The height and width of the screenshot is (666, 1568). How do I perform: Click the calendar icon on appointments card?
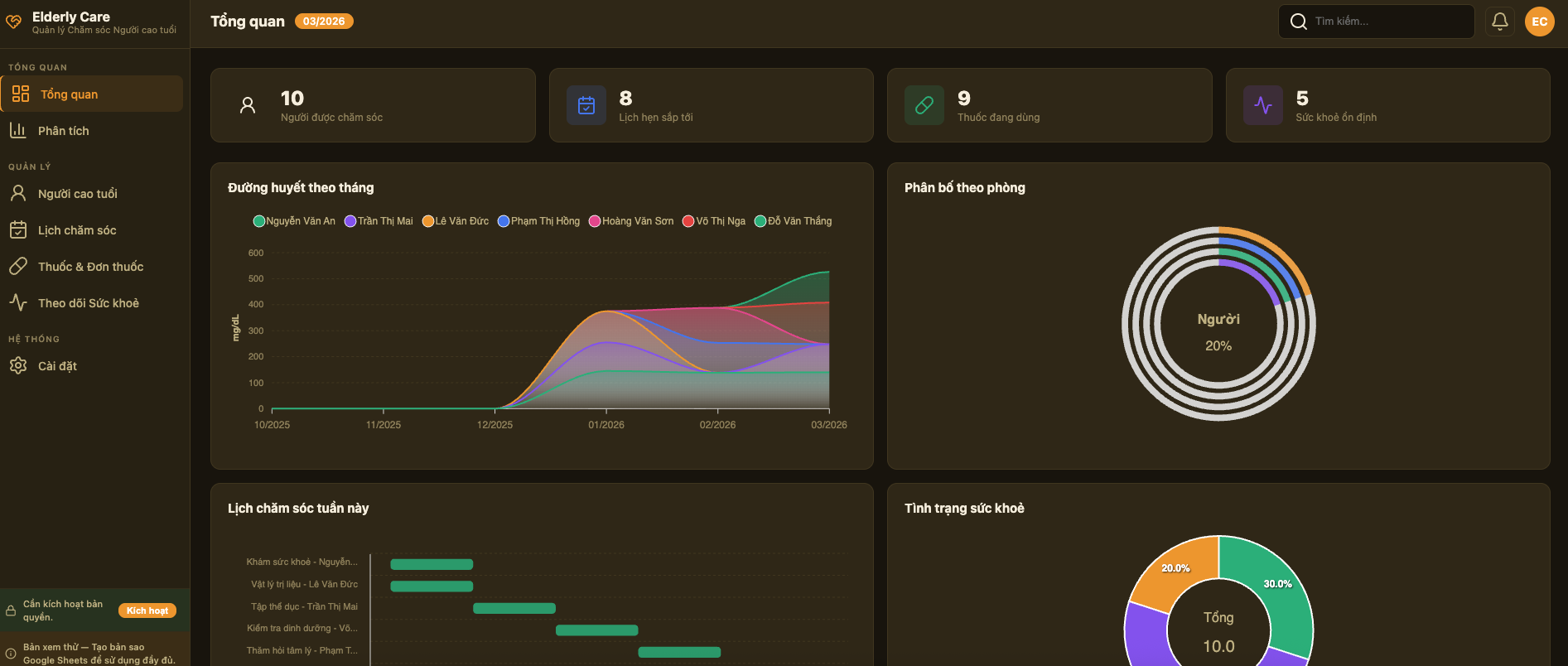click(586, 105)
